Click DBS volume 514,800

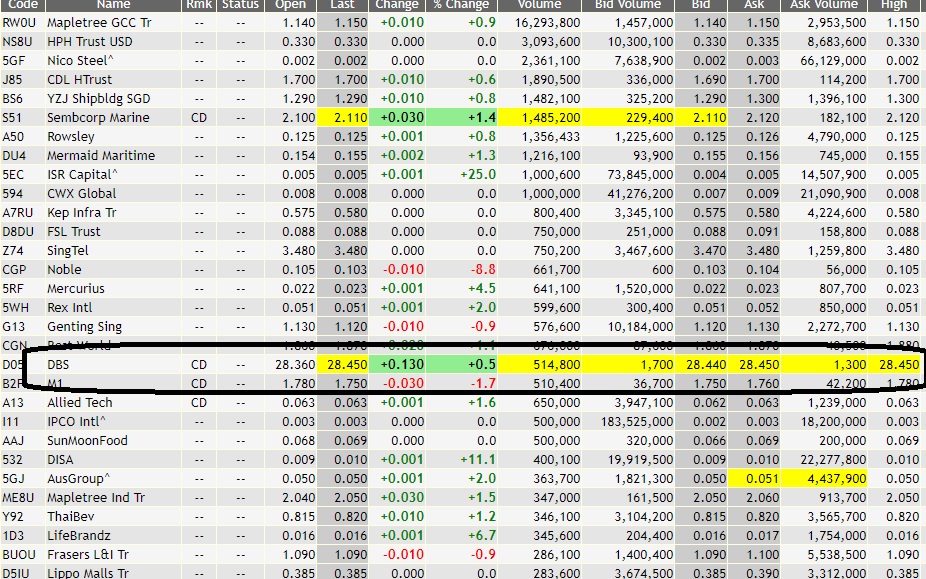(x=557, y=365)
